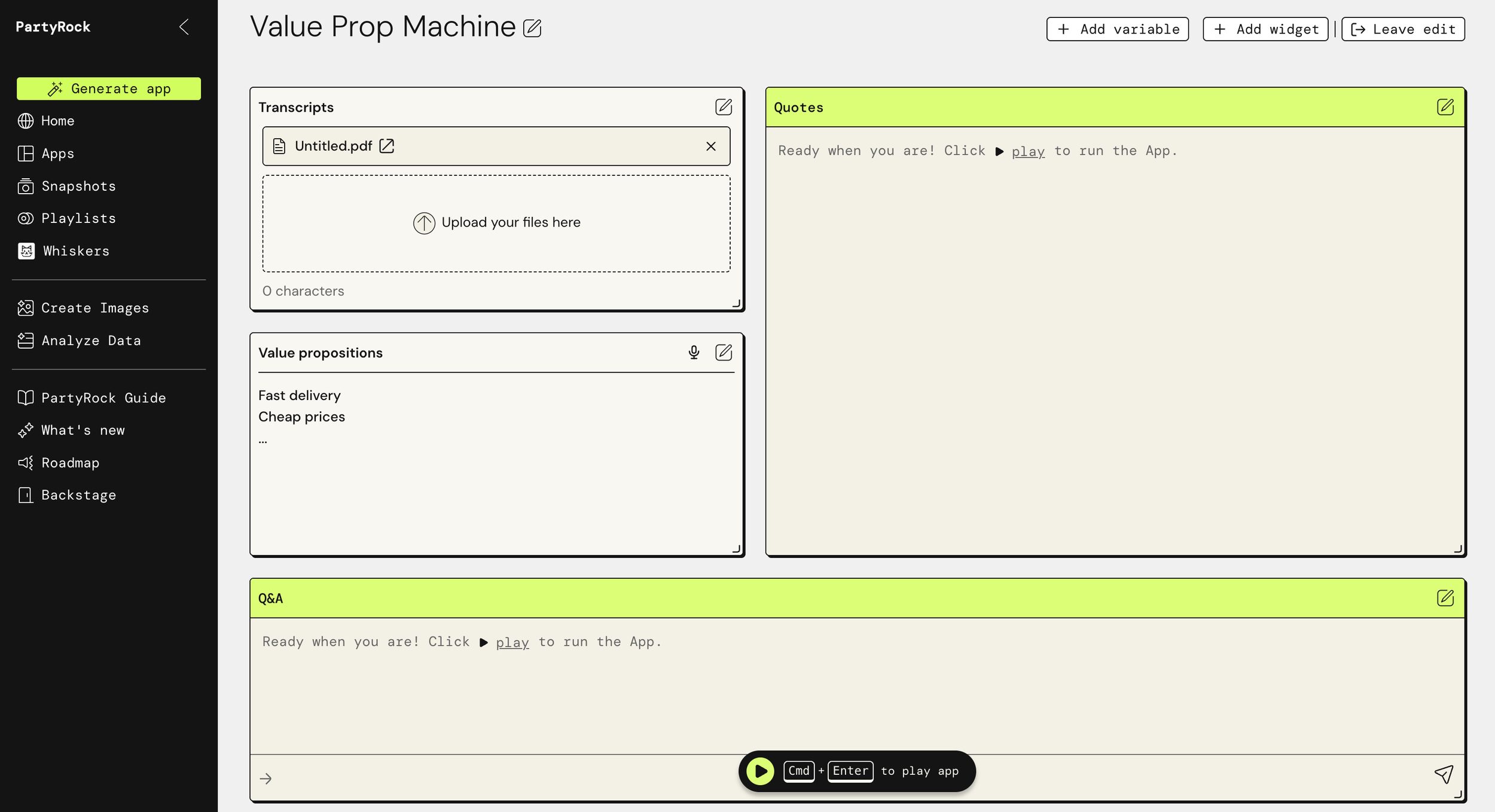
Task: Edit the Value propositions widget pencil icon
Action: click(723, 352)
